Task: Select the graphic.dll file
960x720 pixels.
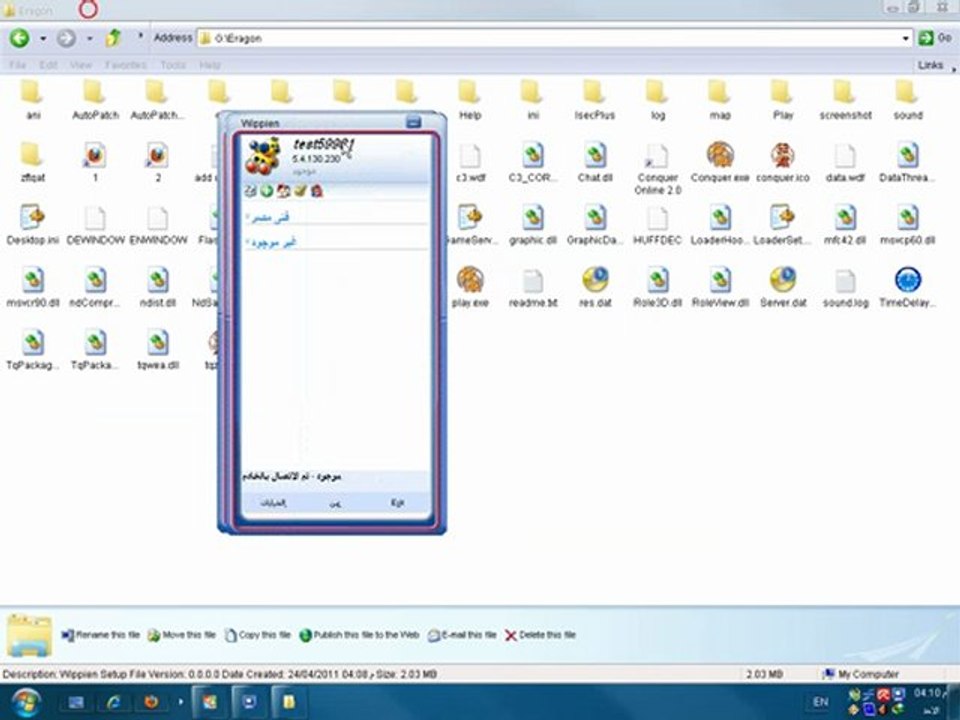Action: point(533,224)
